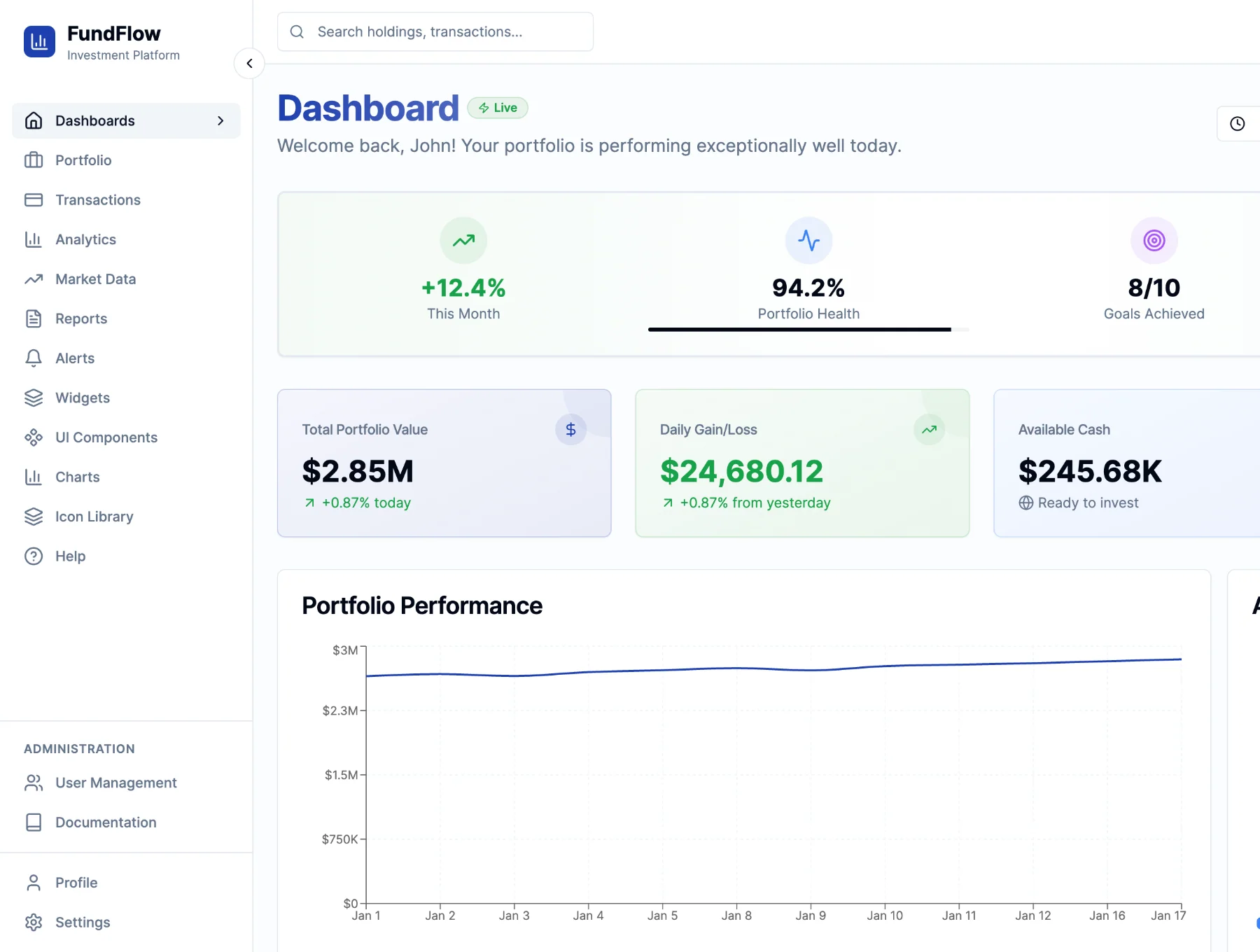Open User Management link text
This screenshot has height=952, width=1260.
pyautogui.click(x=116, y=783)
